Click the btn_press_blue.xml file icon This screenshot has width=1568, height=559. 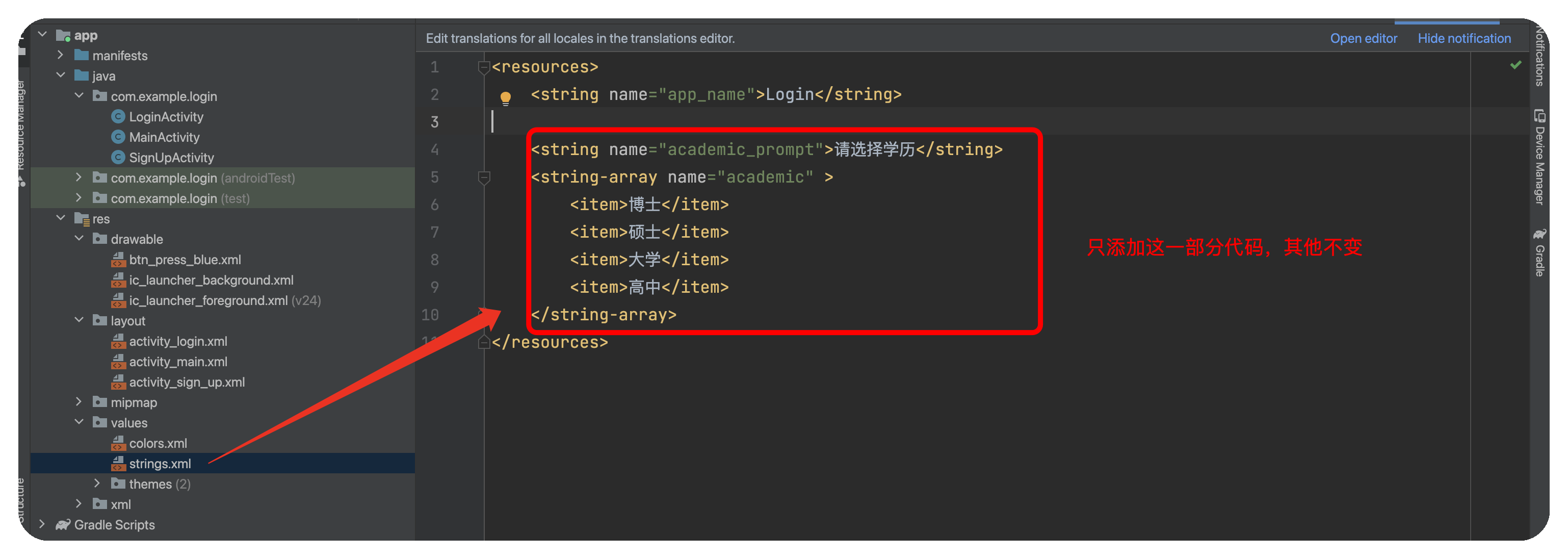pyautogui.click(x=118, y=260)
